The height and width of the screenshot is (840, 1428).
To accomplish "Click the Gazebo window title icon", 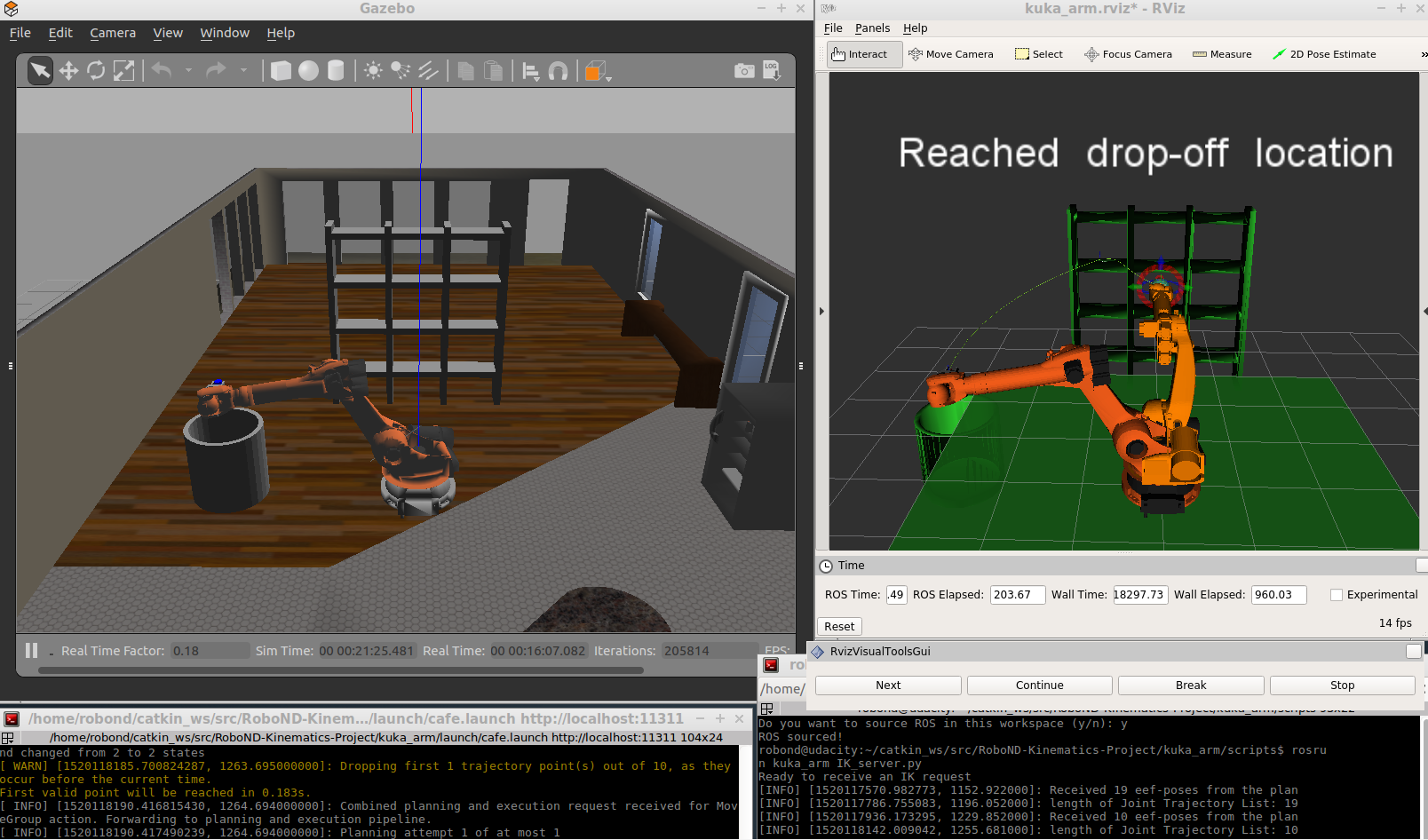I will point(11,9).
